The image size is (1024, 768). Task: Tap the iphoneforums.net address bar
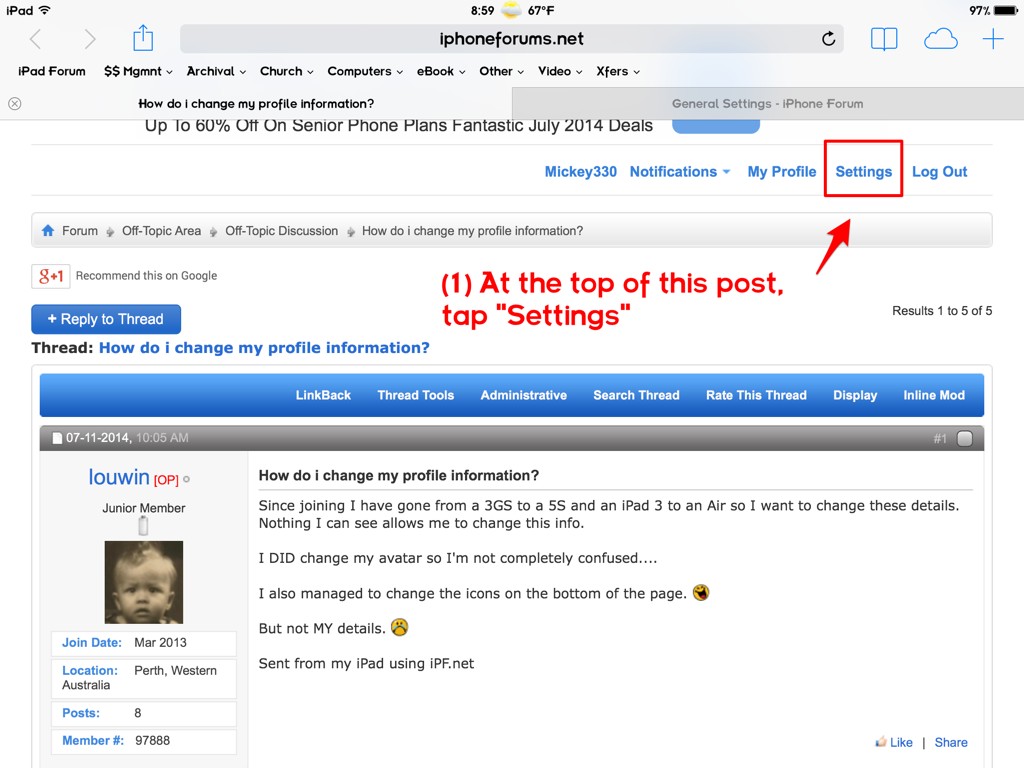511,39
